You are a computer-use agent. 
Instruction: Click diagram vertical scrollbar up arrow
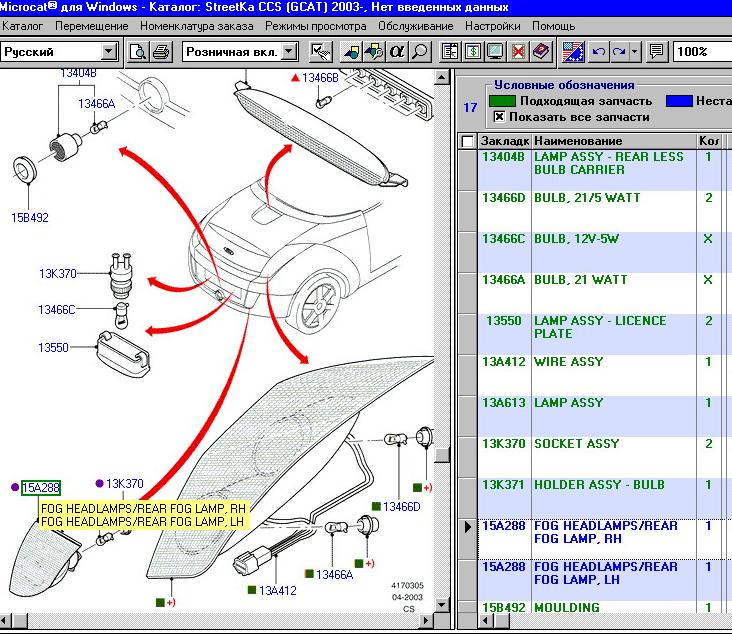[x=442, y=77]
